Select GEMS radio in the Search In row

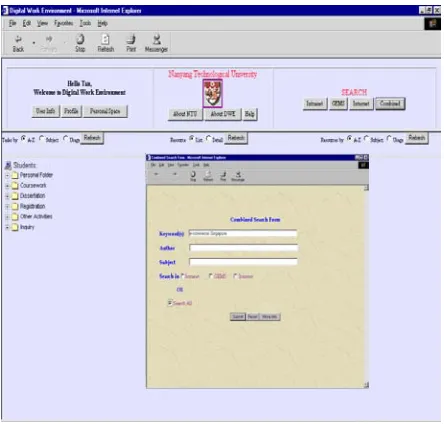click(211, 276)
